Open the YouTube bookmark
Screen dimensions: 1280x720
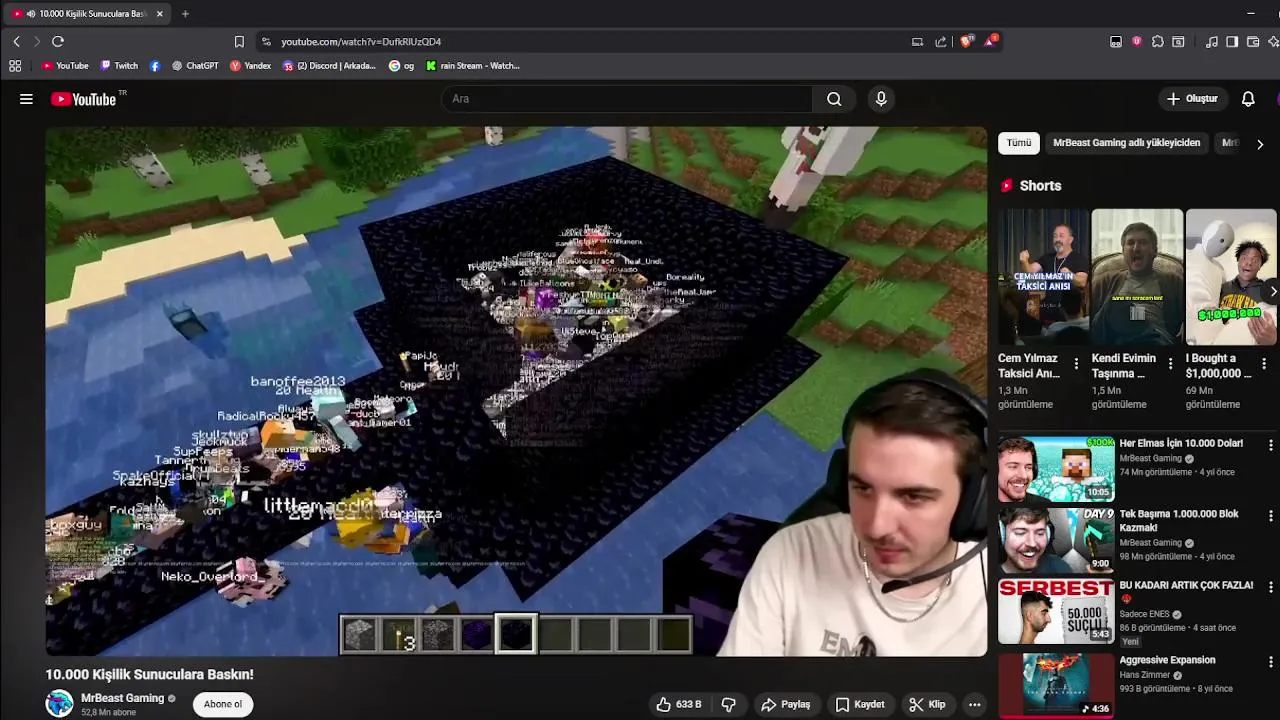pos(65,66)
